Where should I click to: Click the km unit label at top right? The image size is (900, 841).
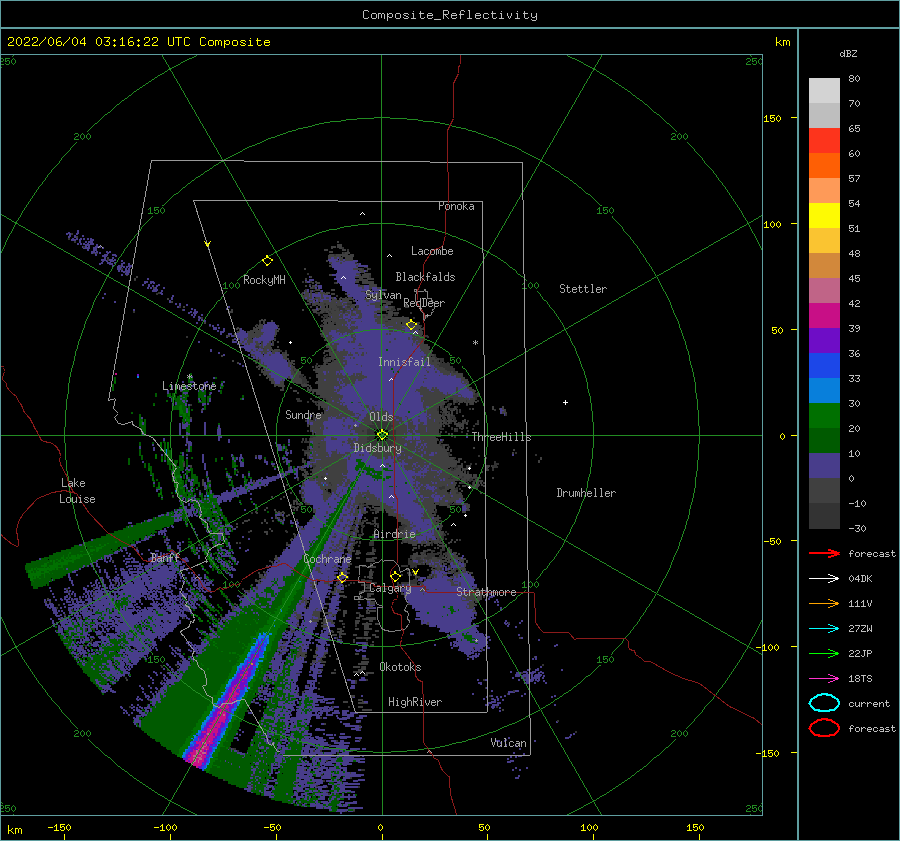[x=782, y=42]
